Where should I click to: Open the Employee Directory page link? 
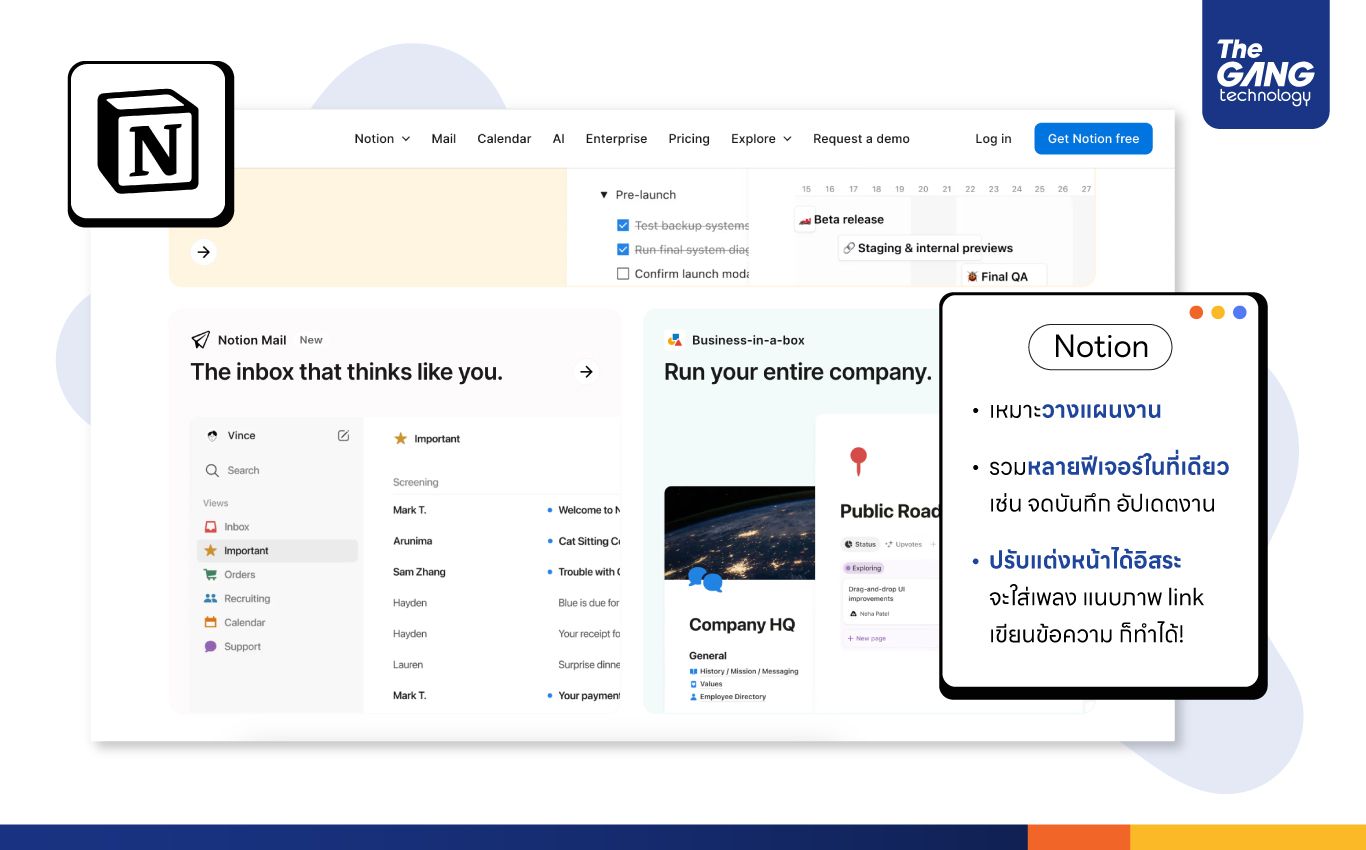[728, 696]
